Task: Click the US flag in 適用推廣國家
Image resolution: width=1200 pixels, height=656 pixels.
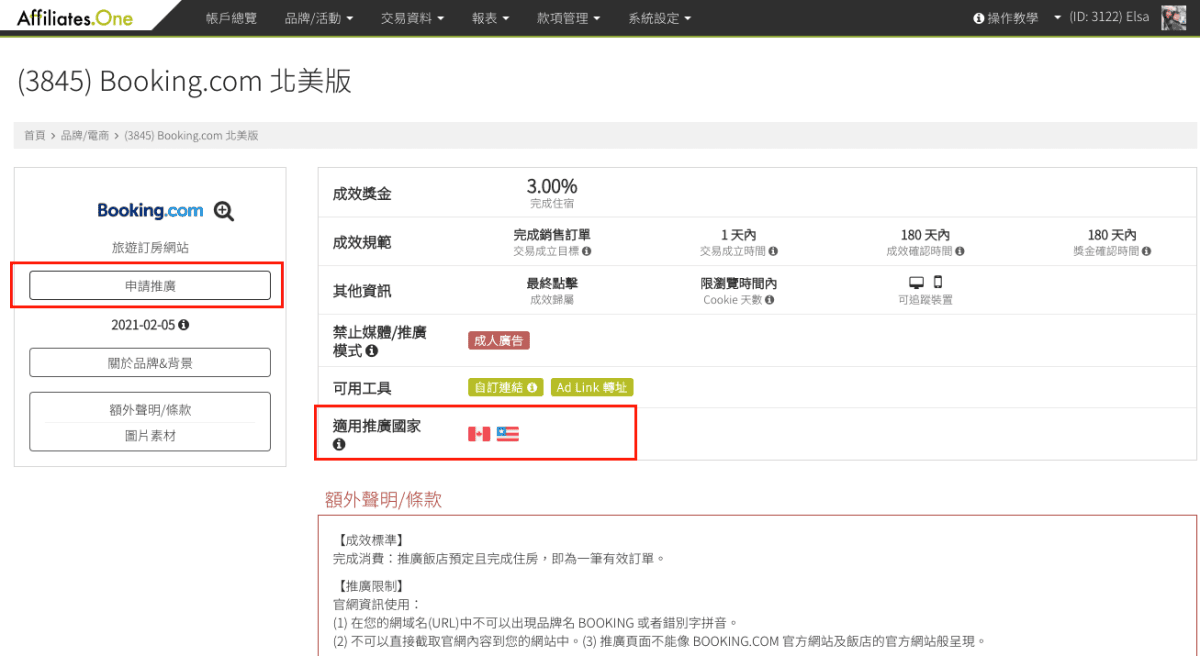Action: pos(507,433)
